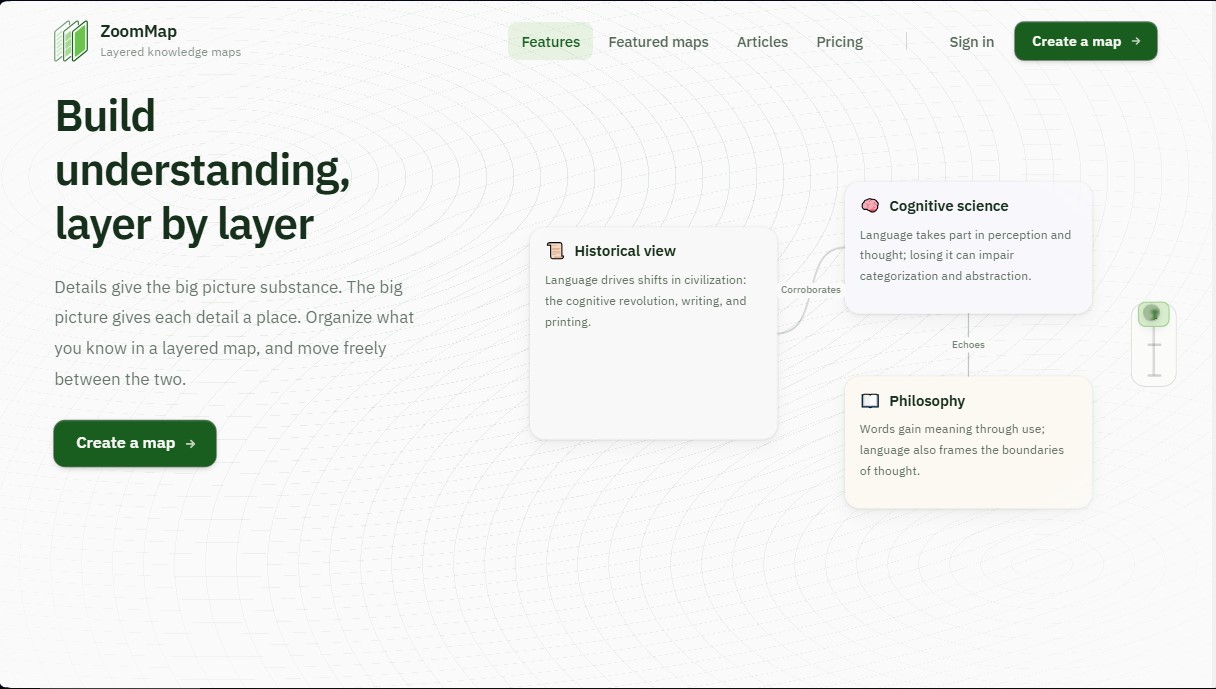This screenshot has width=1216, height=689.
Task: Select the Cognitive science card title
Action: tap(949, 206)
